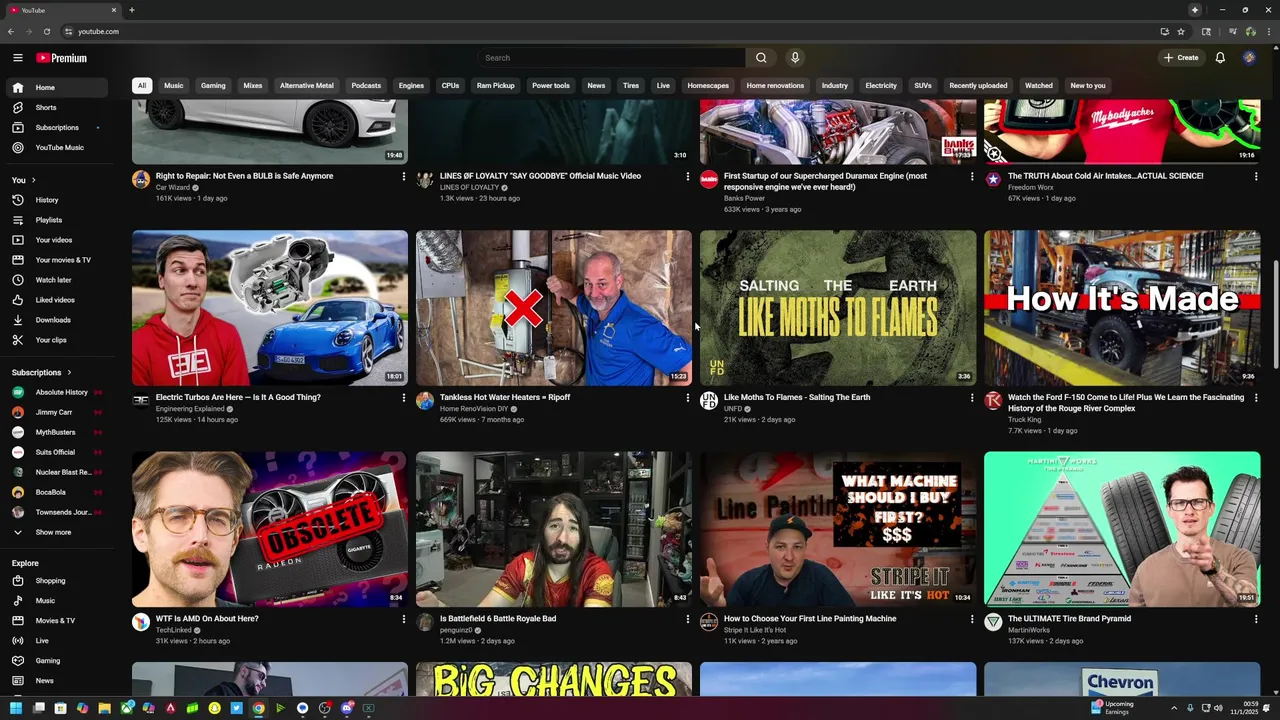Open the notifications bell
This screenshot has height=720, width=1280.
1220,58
